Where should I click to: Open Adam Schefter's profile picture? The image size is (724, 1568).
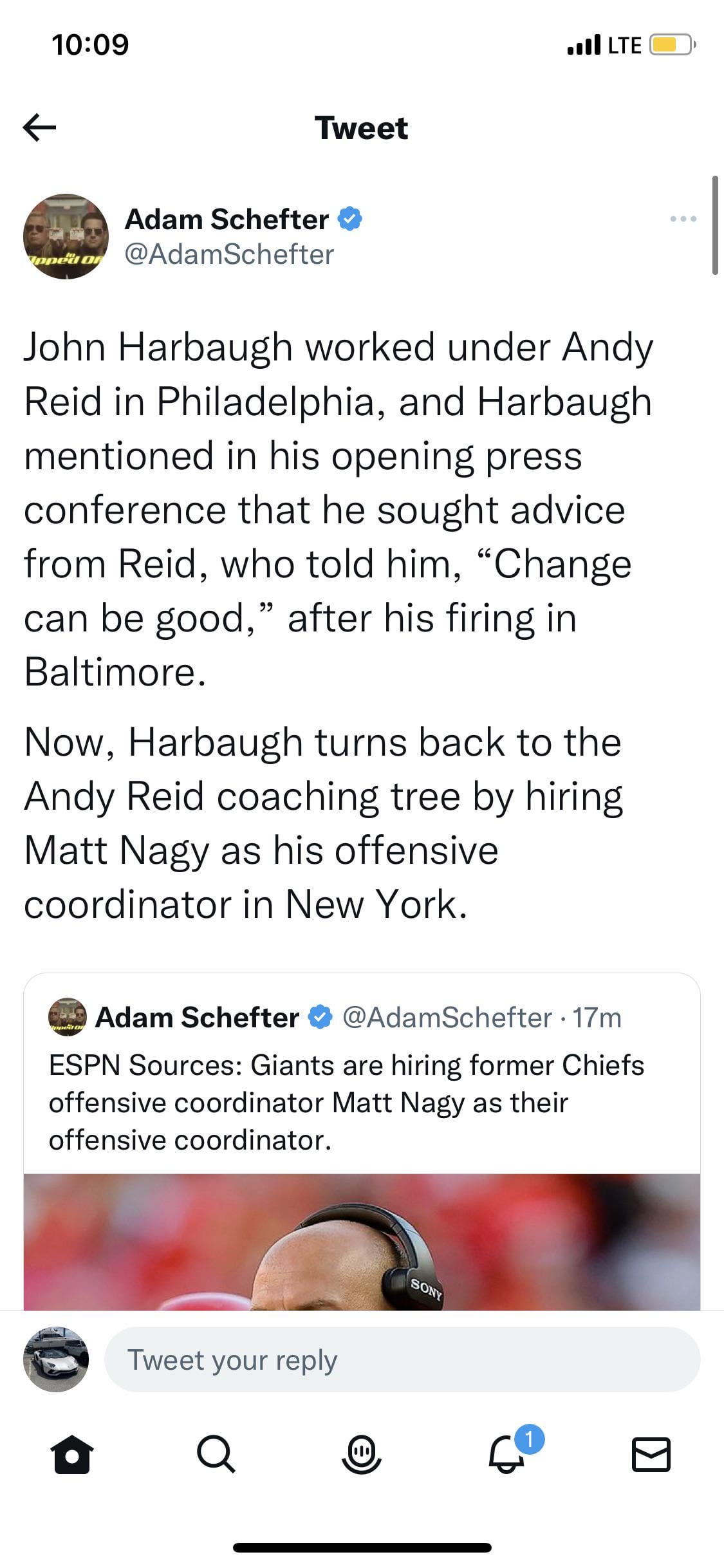tap(66, 236)
